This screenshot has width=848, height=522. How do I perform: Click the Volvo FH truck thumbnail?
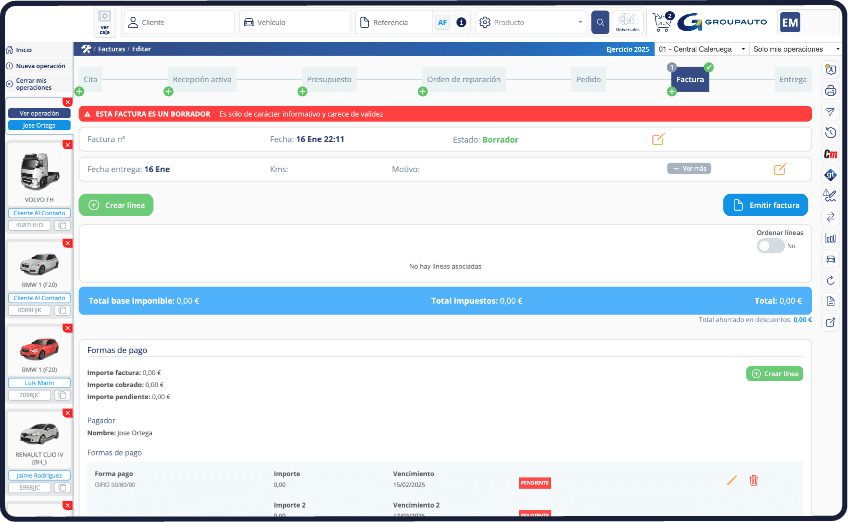click(x=38, y=171)
